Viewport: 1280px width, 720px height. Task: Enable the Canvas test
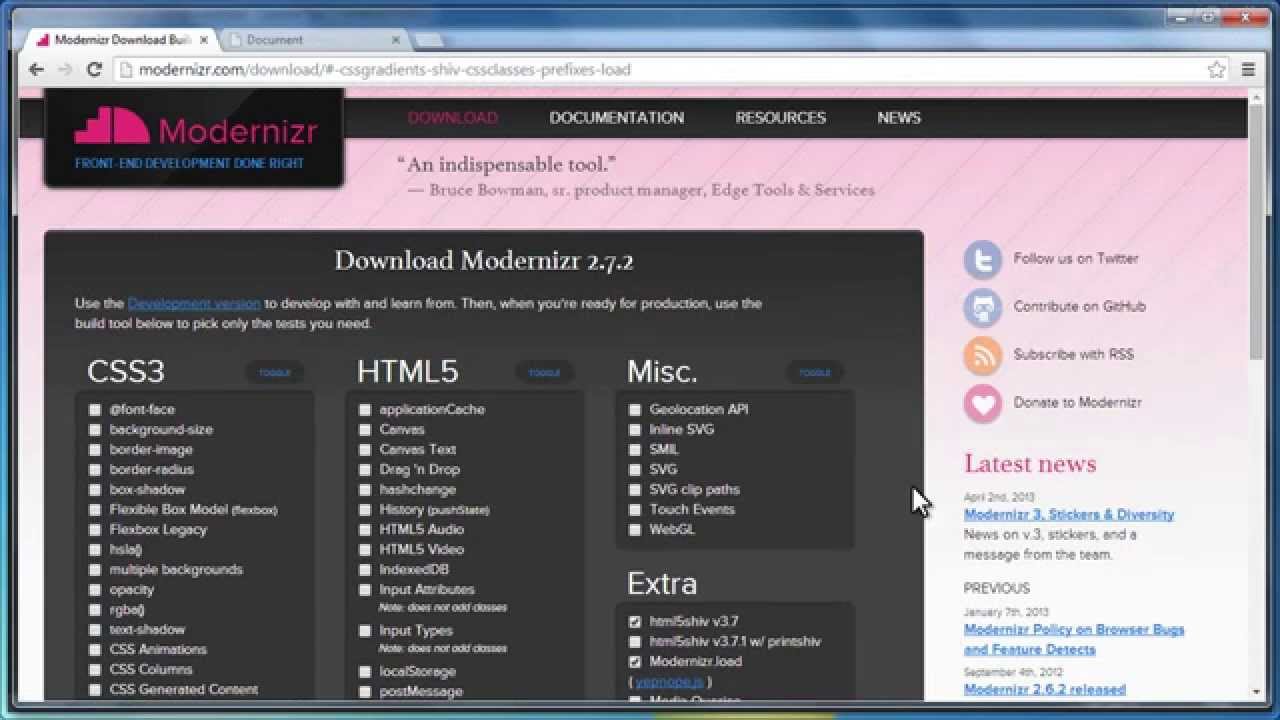pos(365,430)
